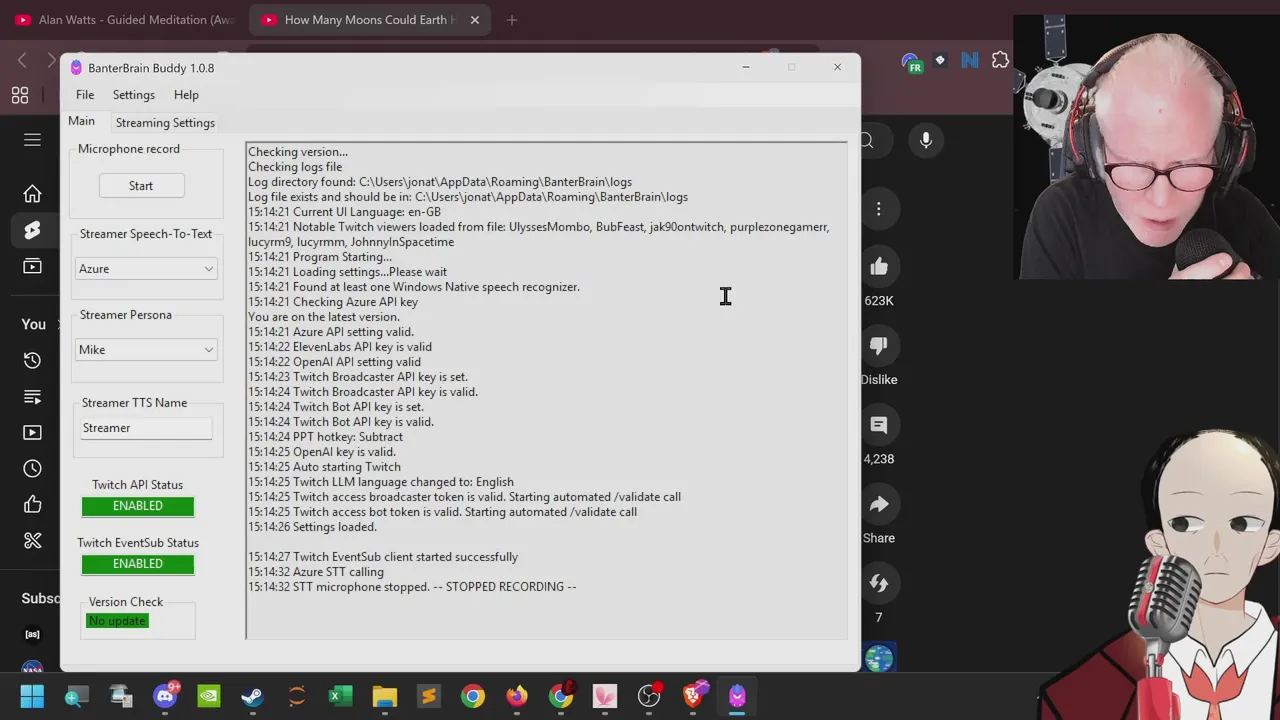Click the YouTube Home sidebar icon
Image resolution: width=1280 pixels, height=720 pixels.
[x=32, y=194]
